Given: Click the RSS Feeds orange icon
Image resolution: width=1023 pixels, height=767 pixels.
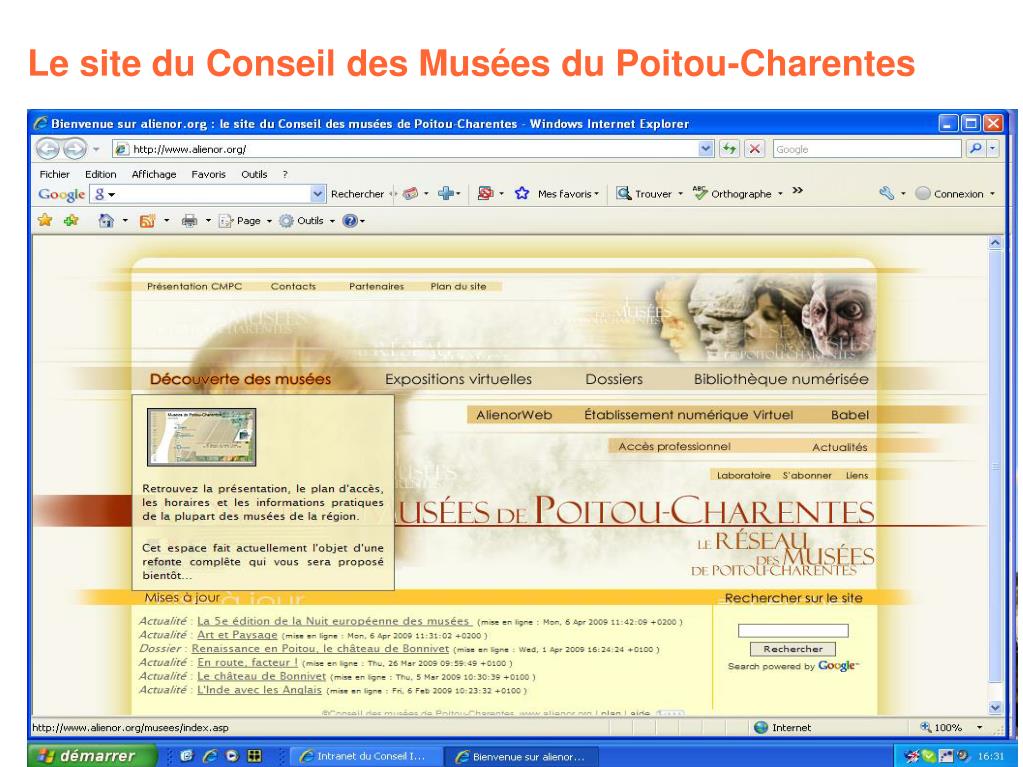Looking at the screenshot, I should pyautogui.click(x=147, y=221).
